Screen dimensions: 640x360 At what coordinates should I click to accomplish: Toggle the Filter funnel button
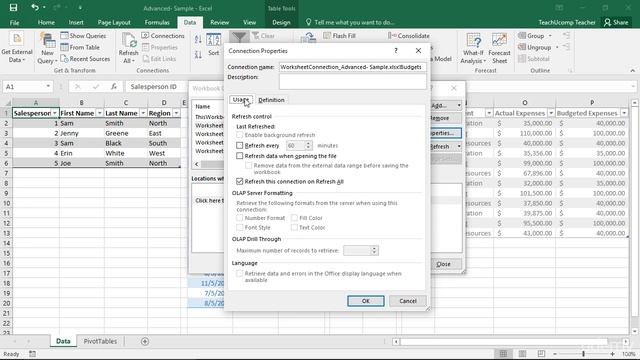[239, 37]
